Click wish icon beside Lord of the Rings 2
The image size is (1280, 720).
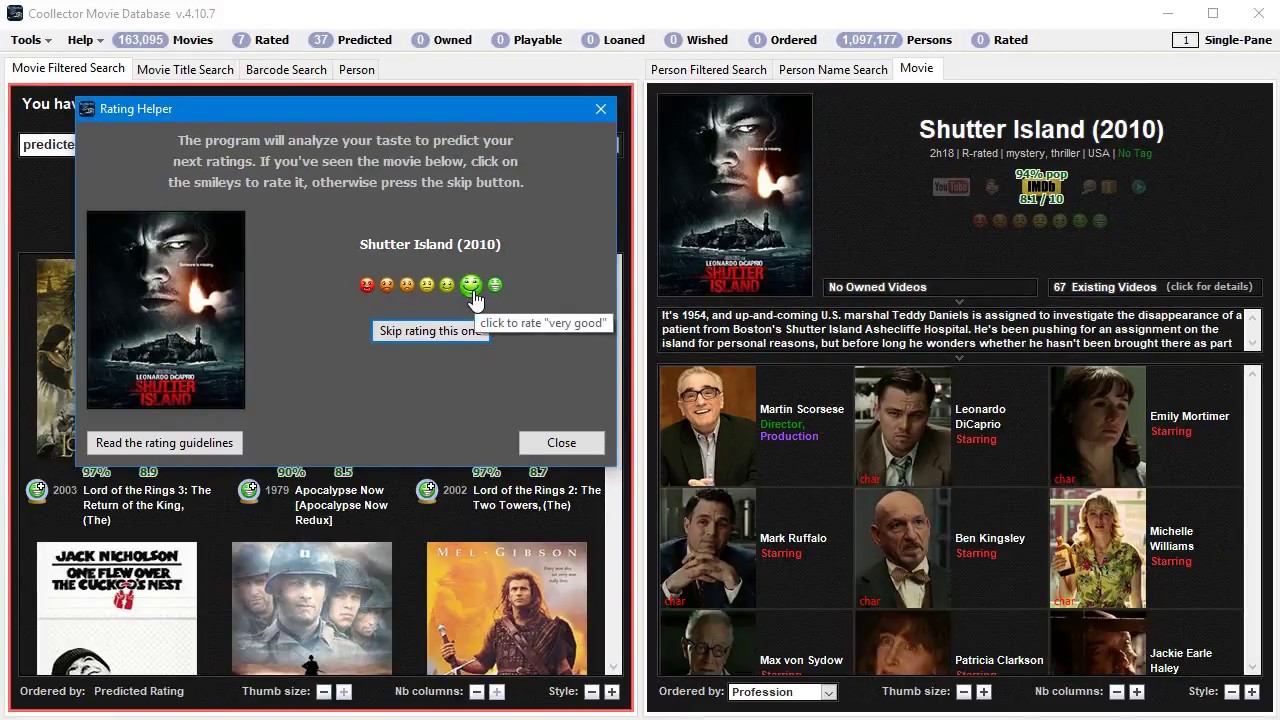427,490
